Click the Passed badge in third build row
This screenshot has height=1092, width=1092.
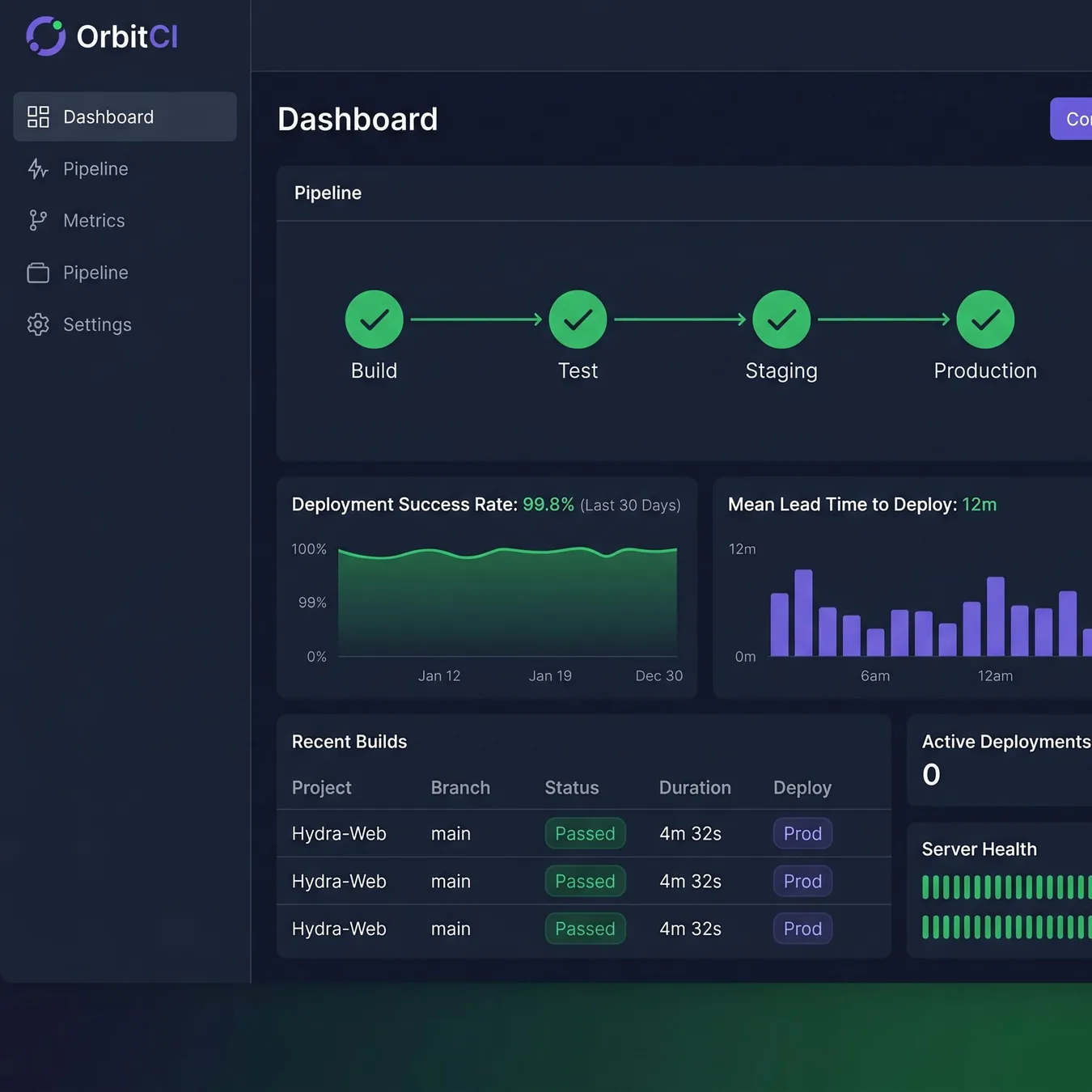click(x=586, y=929)
